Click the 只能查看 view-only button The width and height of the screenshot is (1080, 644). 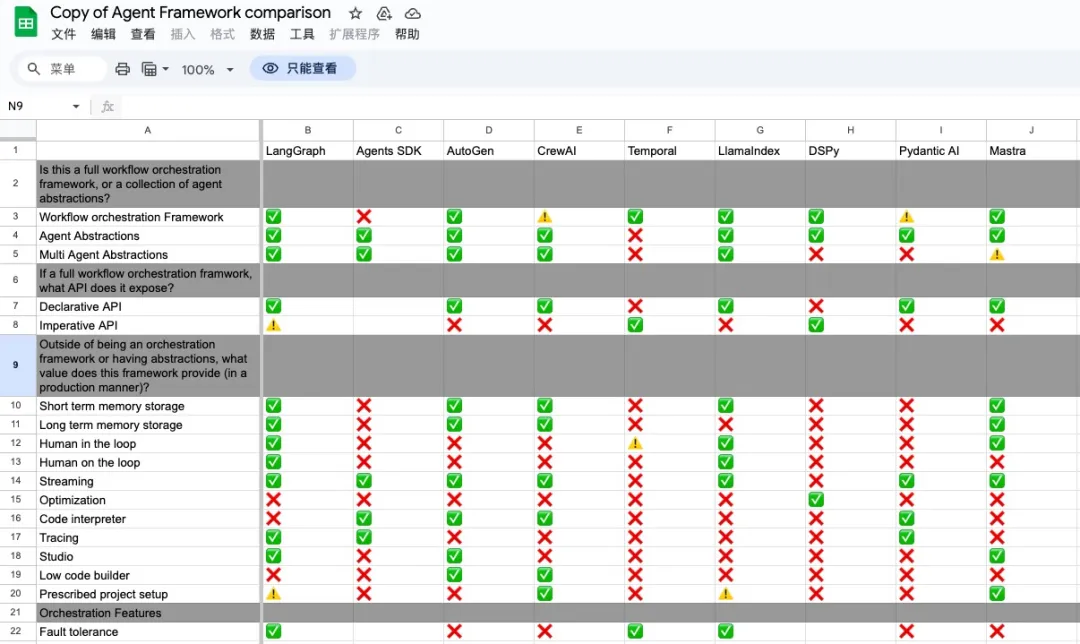302,69
